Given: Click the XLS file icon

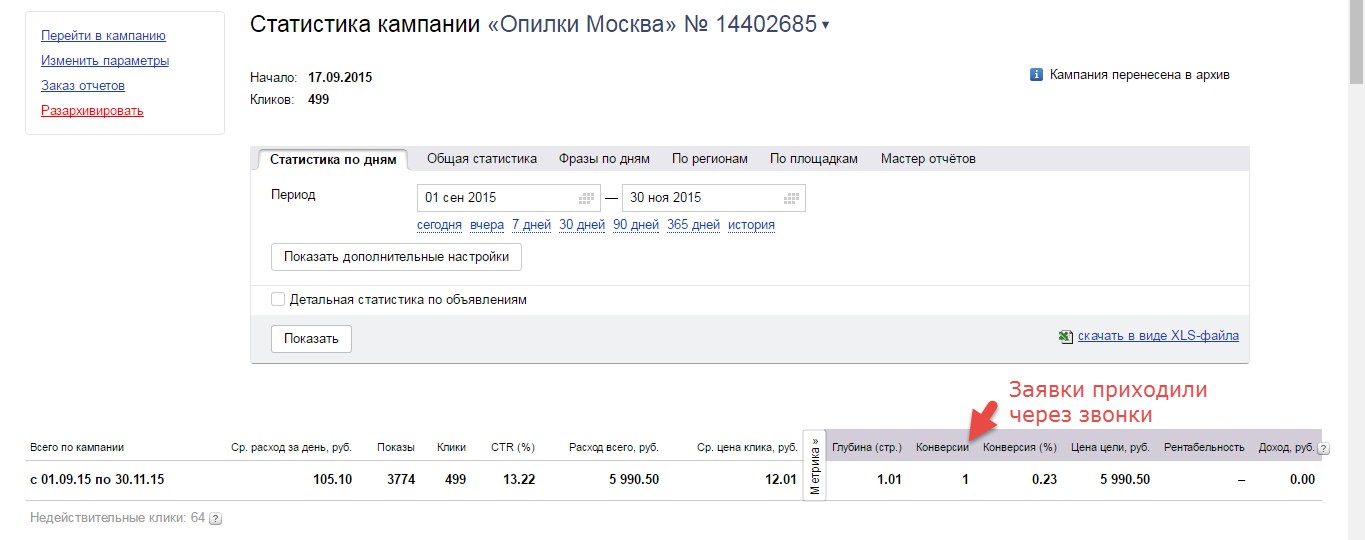Looking at the screenshot, I should point(1066,337).
